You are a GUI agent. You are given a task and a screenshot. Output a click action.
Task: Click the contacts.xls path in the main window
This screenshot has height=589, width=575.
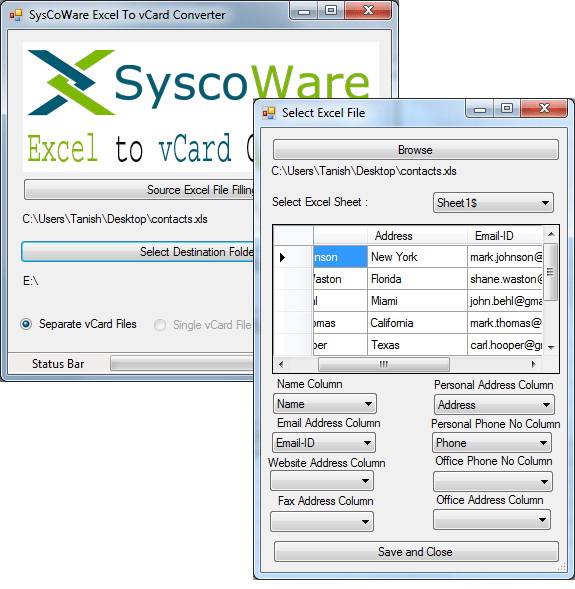point(115,219)
